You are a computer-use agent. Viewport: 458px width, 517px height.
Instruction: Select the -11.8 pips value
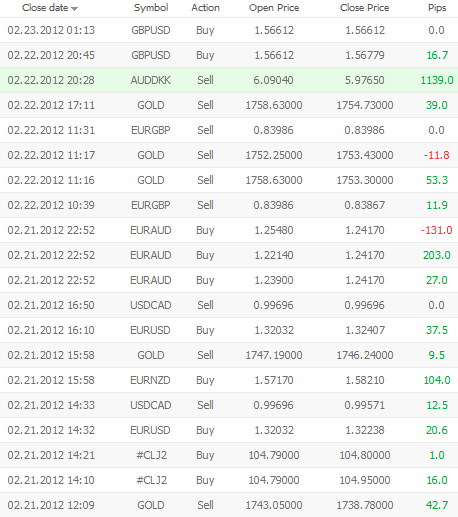point(437,155)
